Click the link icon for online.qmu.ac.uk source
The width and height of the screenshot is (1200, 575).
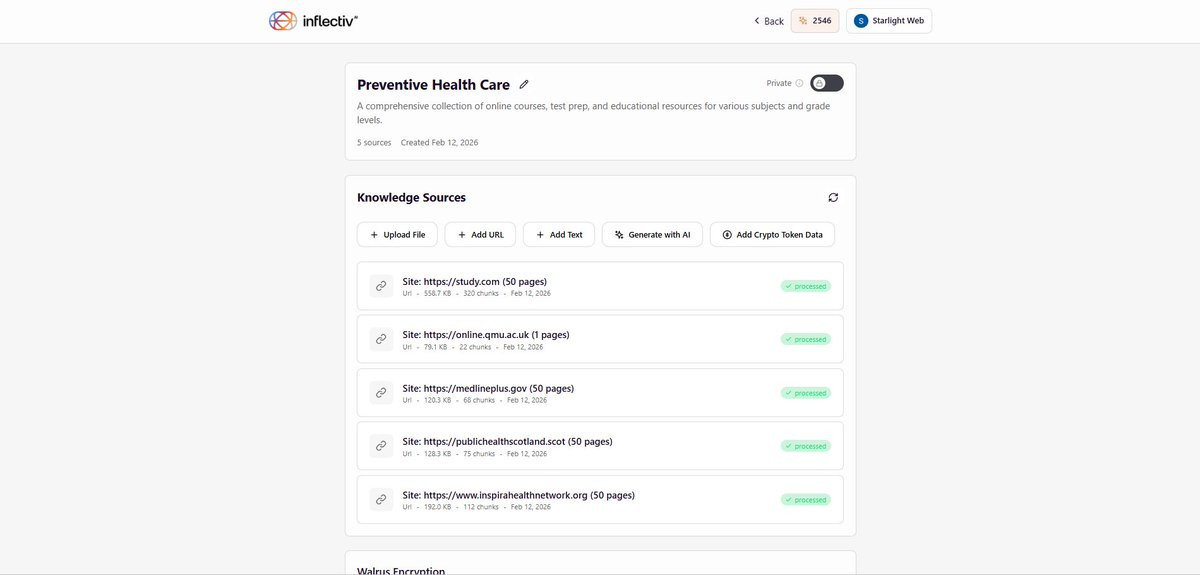point(381,339)
